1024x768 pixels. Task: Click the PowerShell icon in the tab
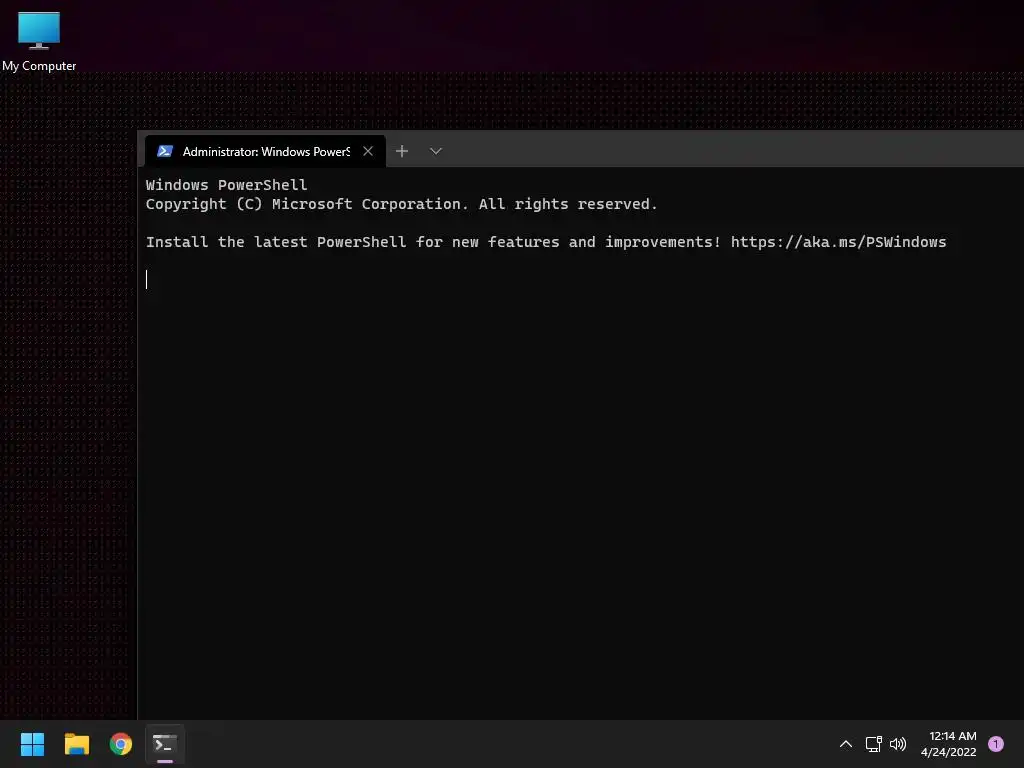[x=165, y=152]
